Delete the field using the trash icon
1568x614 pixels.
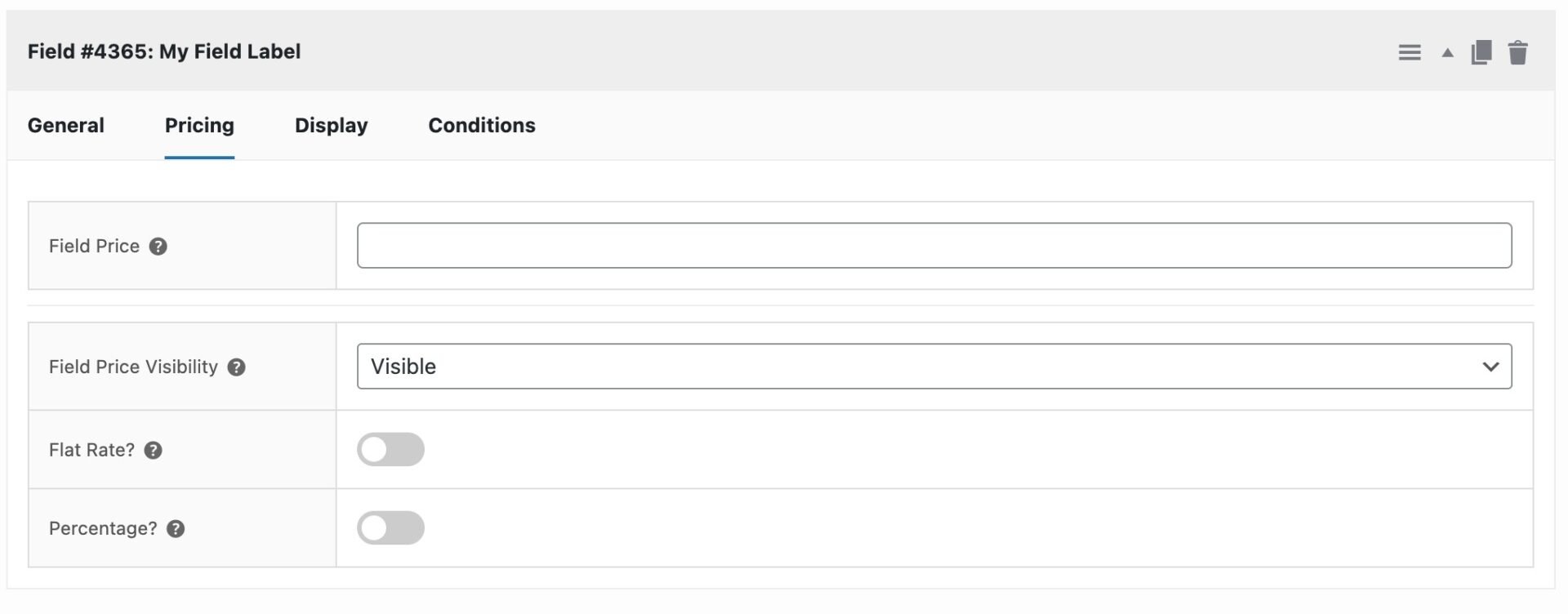1519,51
